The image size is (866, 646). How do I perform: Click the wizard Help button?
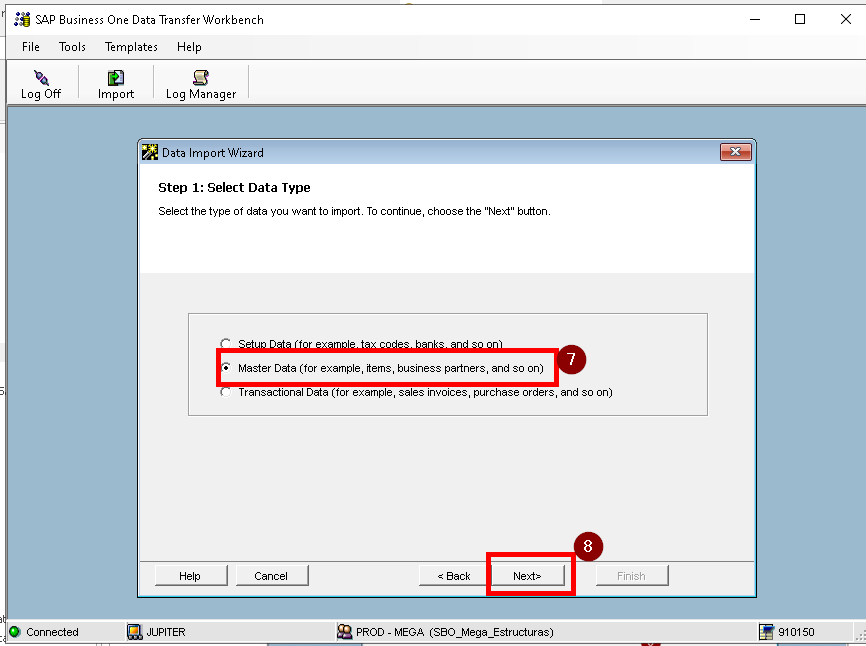tap(191, 575)
